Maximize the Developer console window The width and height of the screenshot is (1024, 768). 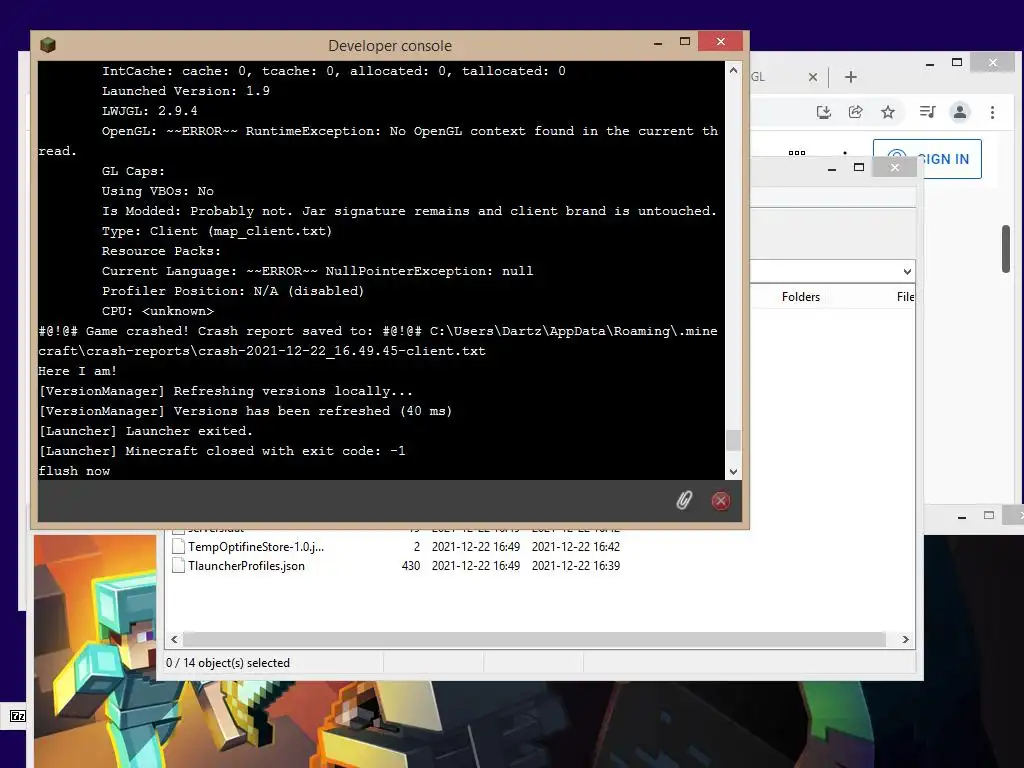coord(684,42)
